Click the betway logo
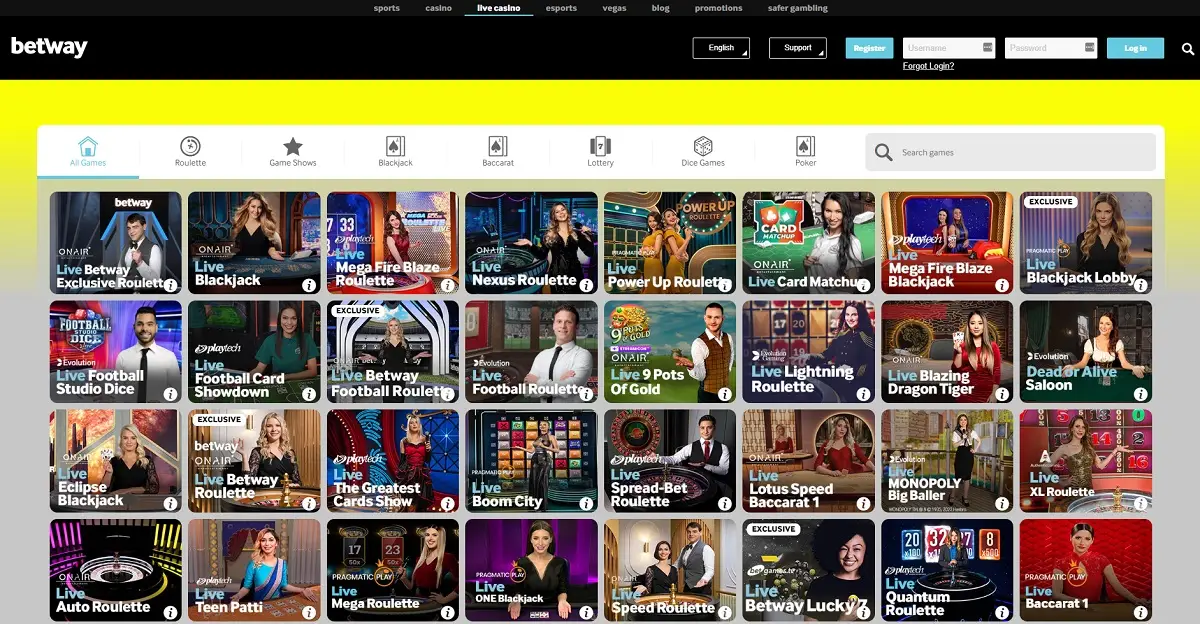The image size is (1200, 624). click(x=49, y=47)
